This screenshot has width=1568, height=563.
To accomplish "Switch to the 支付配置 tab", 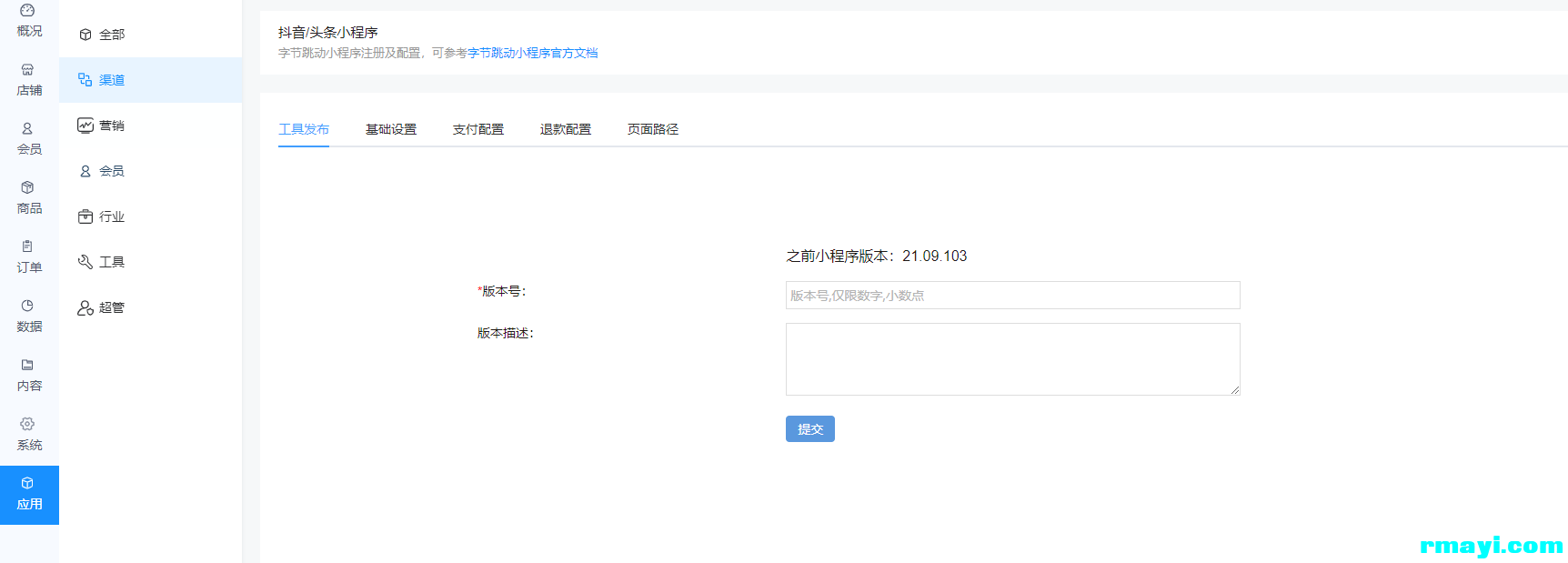I will coord(478,129).
